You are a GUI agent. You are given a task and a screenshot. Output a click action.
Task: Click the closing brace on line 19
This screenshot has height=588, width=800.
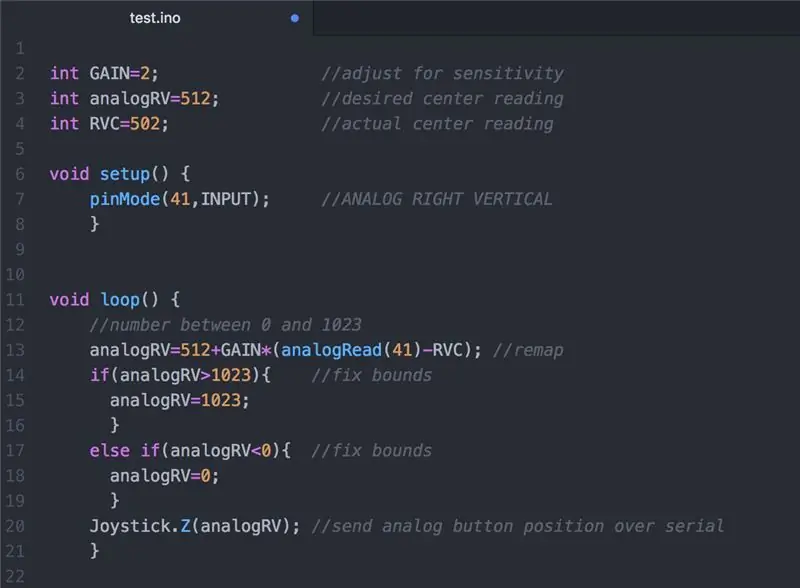tap(115, 500)
